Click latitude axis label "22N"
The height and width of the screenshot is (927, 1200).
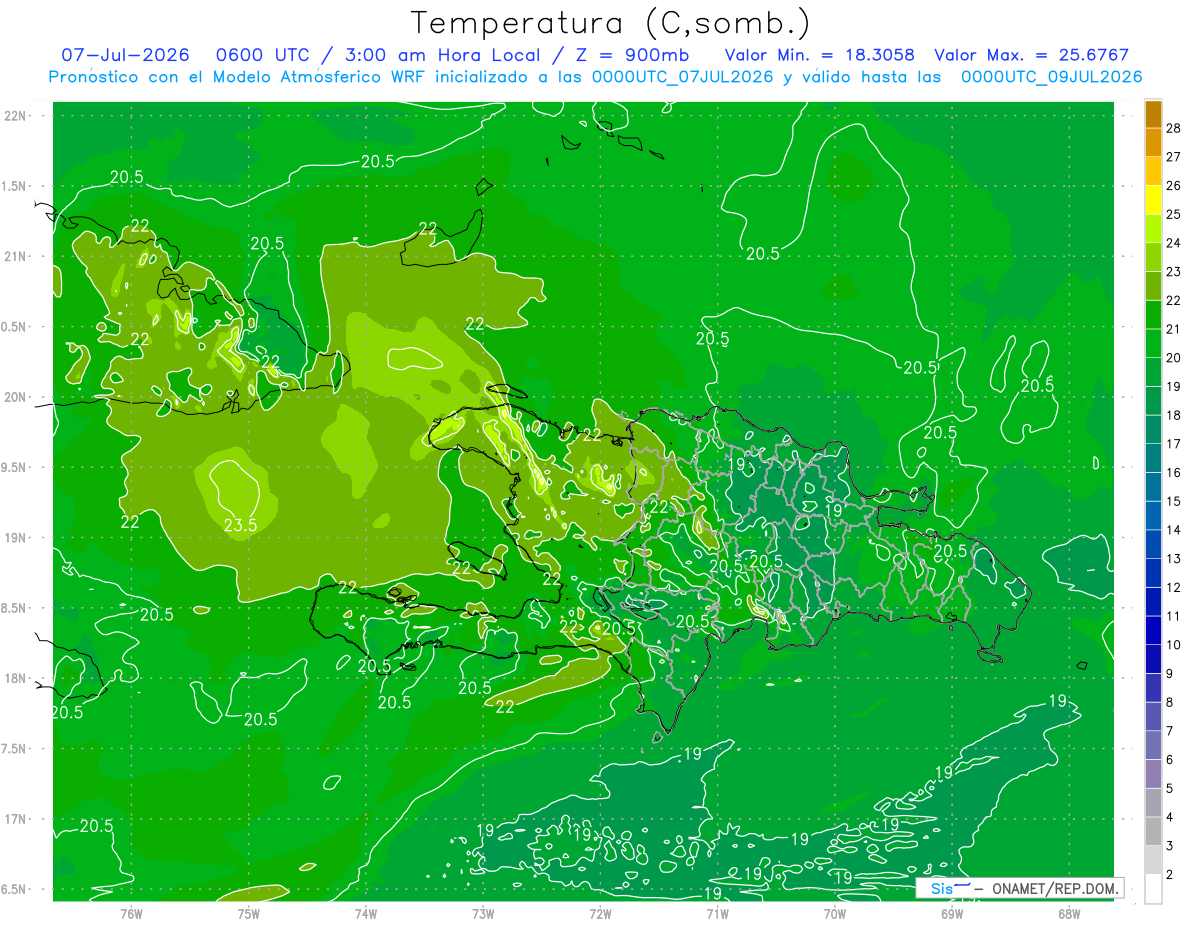tap(15, 116)
